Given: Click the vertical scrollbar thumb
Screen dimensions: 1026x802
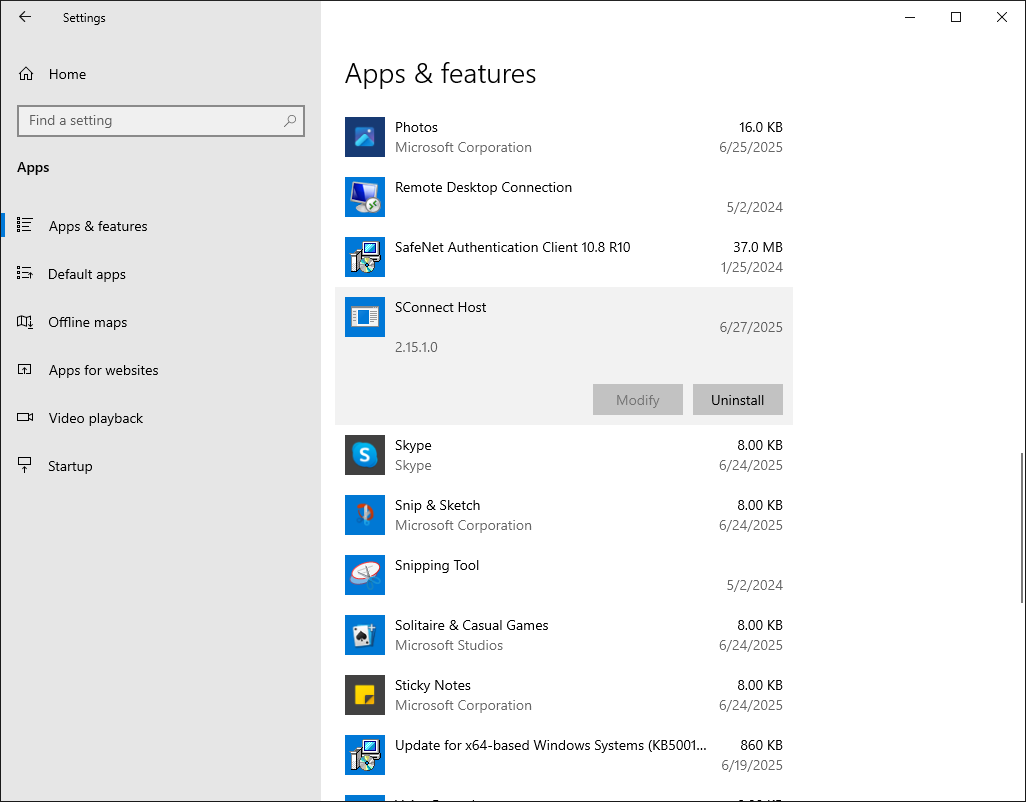Looking at the screenshot, I should point(1022,527).
